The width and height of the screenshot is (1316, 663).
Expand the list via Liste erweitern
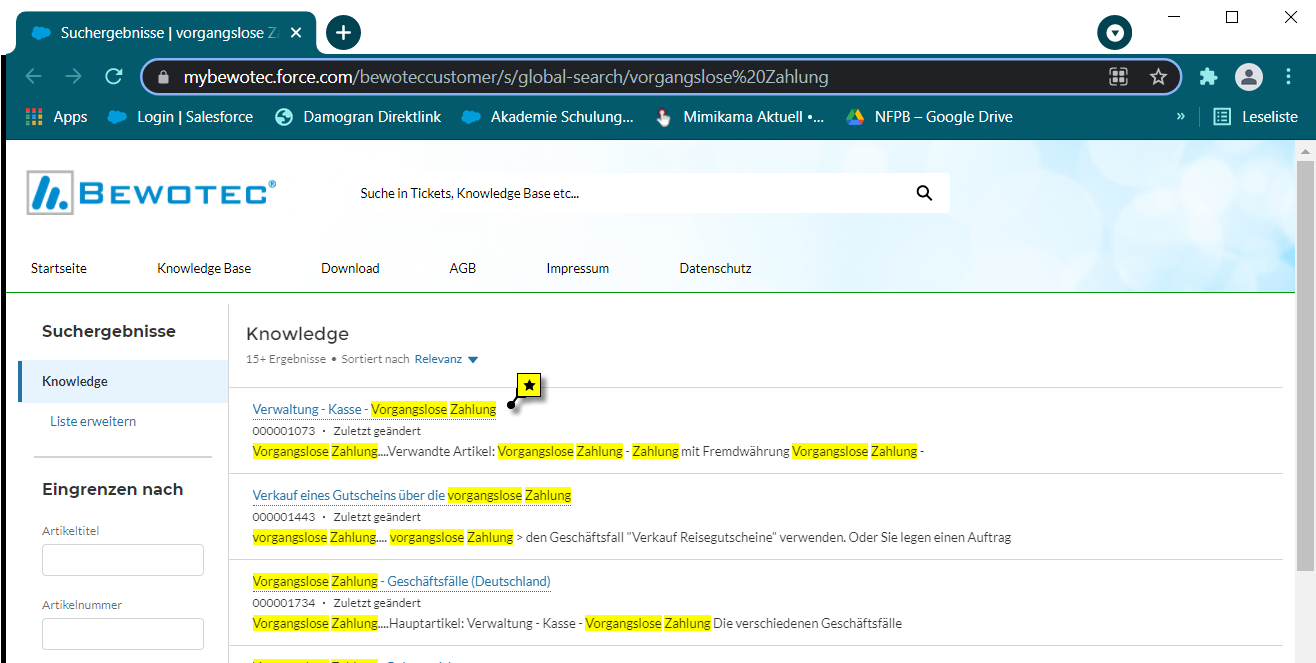(x=93, y=421)
